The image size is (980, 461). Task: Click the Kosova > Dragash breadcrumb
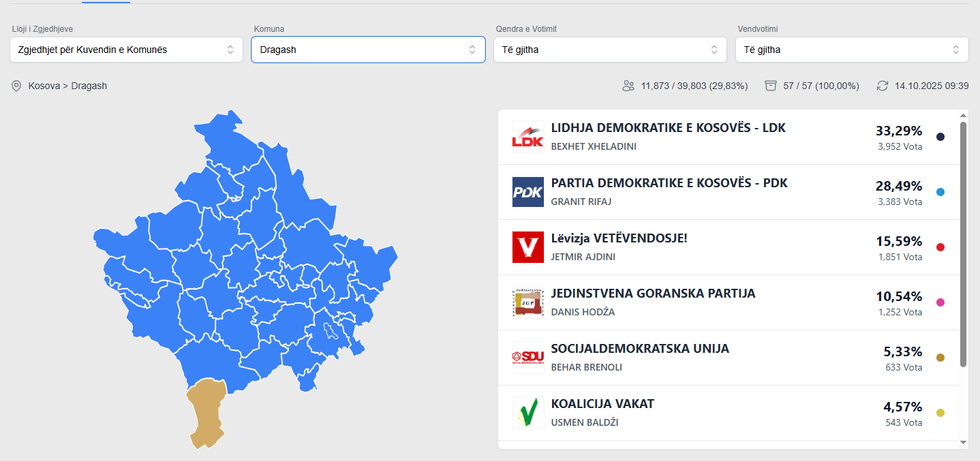(67, 86)
